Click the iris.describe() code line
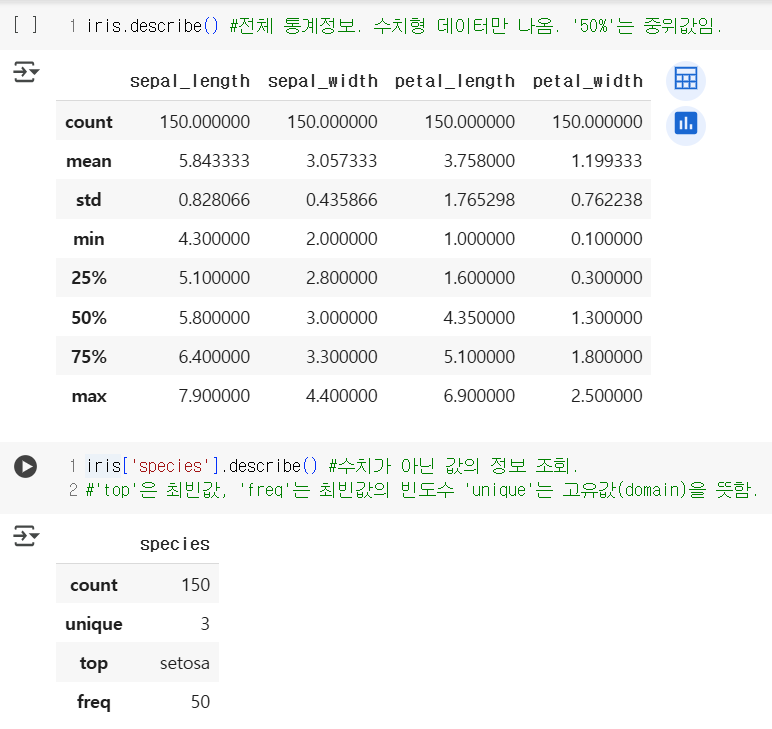The width and height of the screenshot is (772, 729). point(404,26)
